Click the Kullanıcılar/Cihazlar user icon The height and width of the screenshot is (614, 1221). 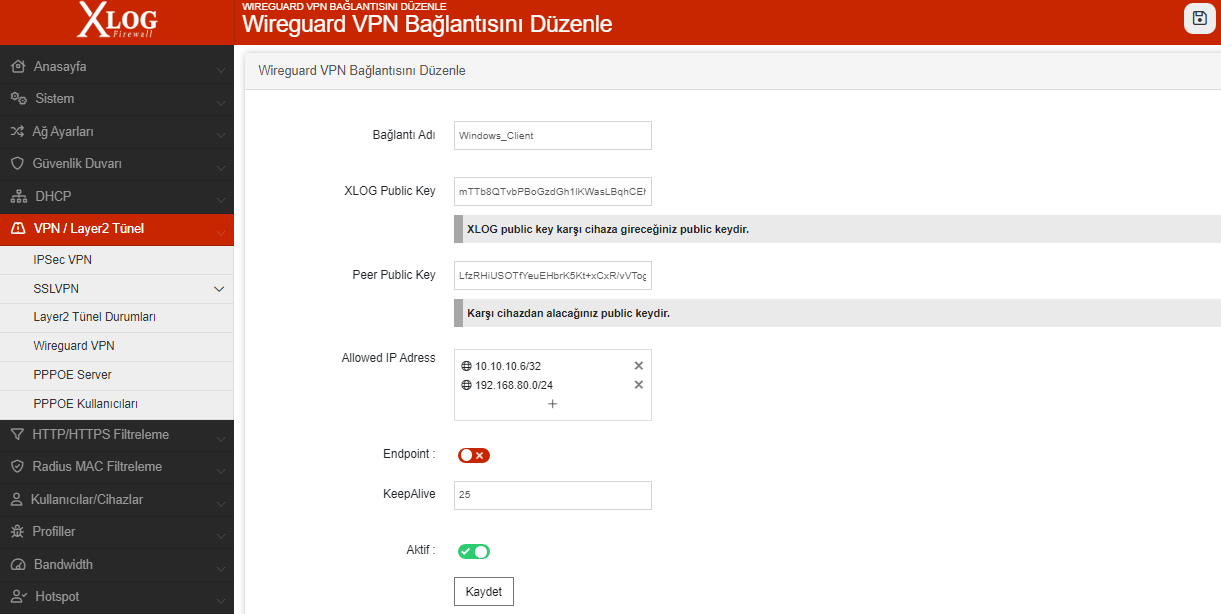(x=17, y=499)
